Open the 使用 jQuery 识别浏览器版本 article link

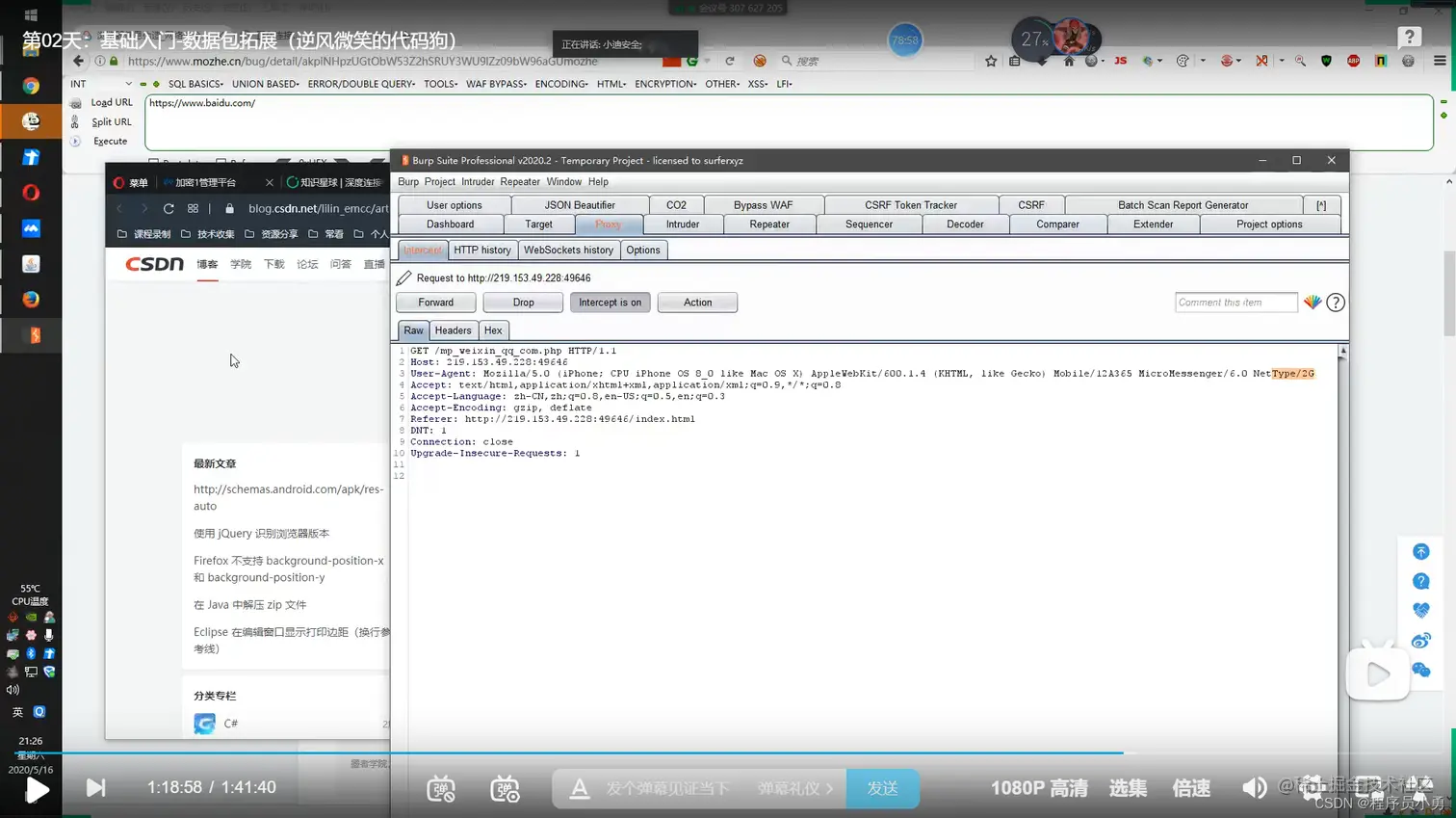point(261,534)
